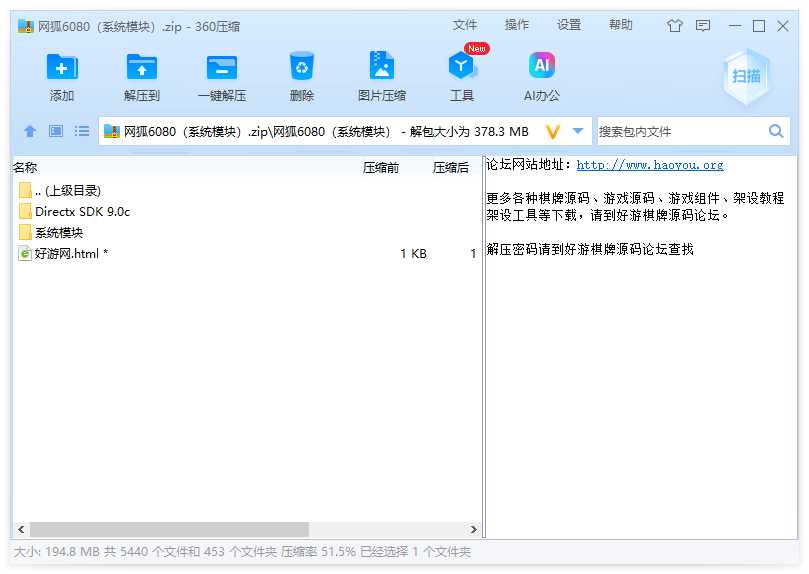Sort by the 名称 column header

(25, 167)
